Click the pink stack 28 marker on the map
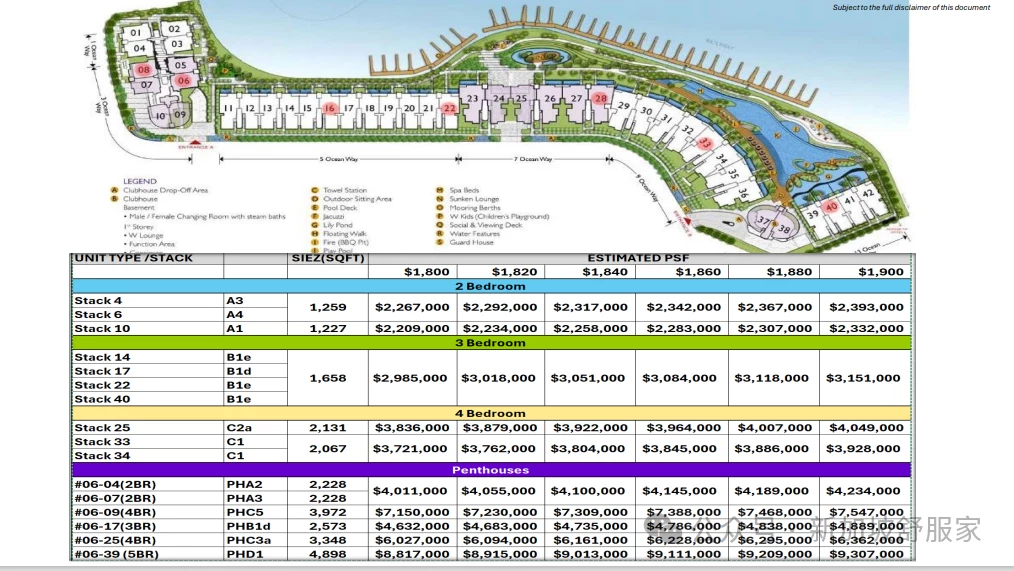Image resolution: width=1014 pixels, height=571 pixels. 601,98
